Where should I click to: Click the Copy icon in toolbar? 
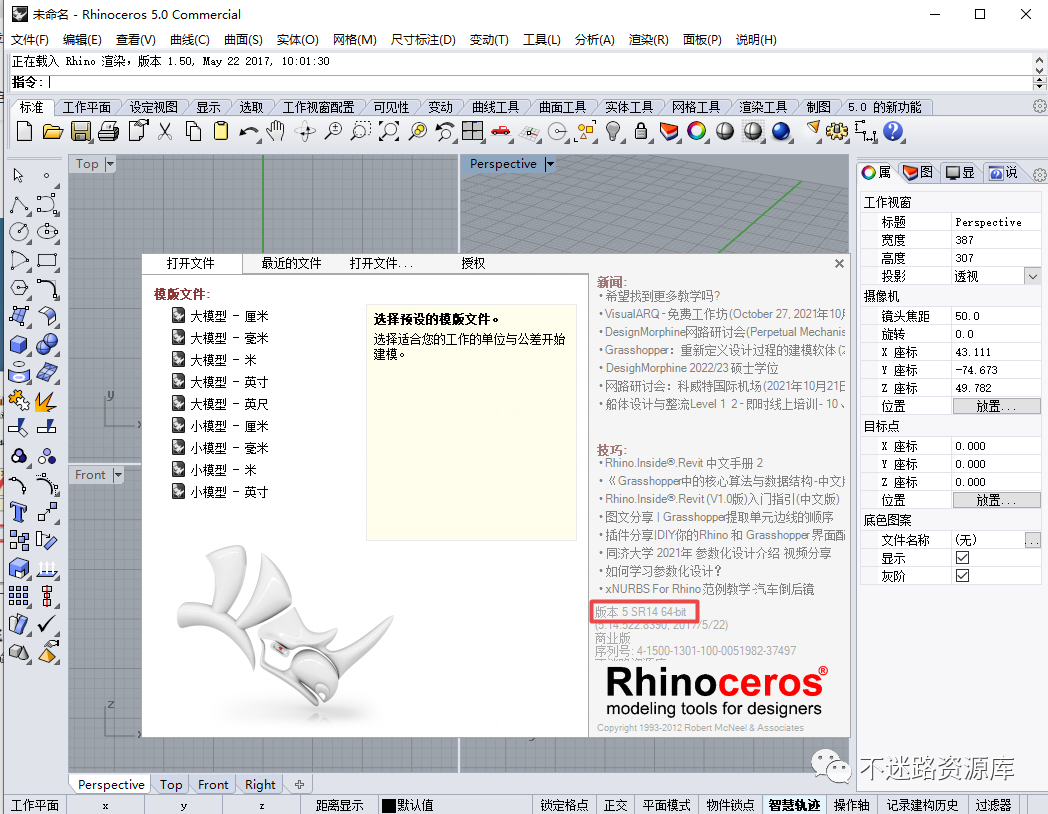(x=193, y=131)
